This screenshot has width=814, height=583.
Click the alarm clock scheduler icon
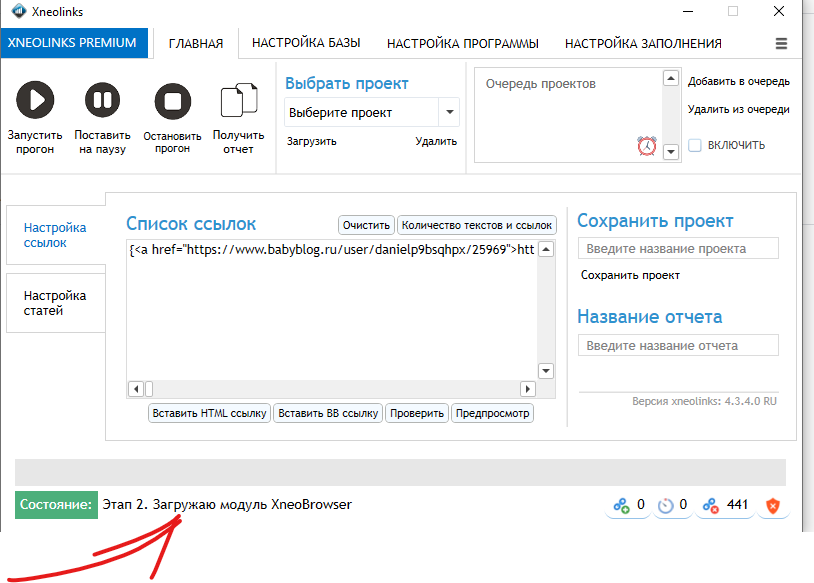point(647,146)
